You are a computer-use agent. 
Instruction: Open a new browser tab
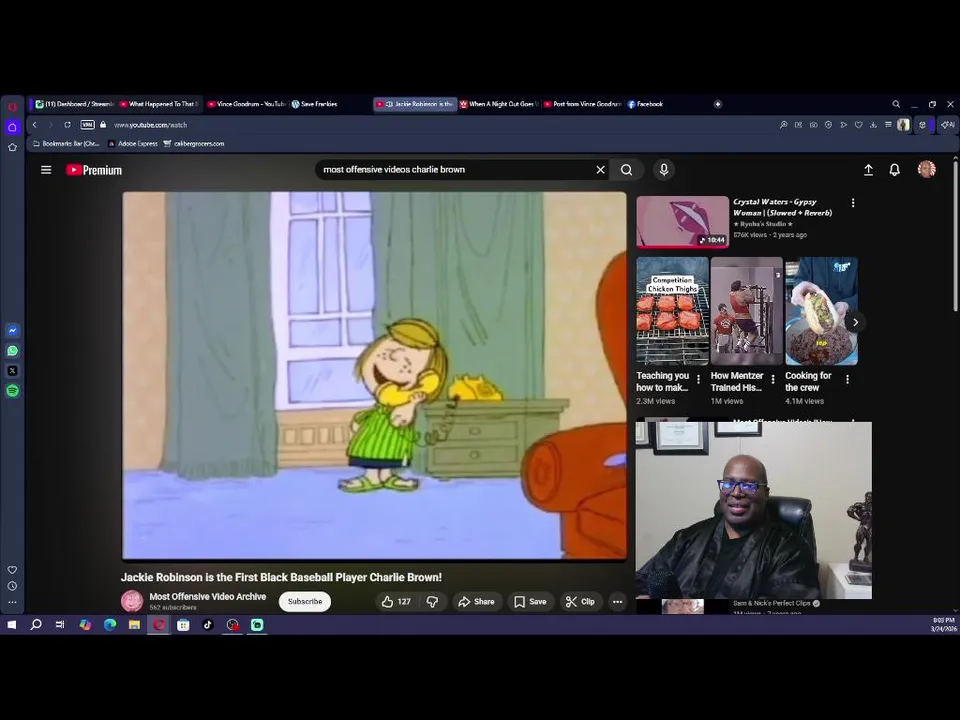coord(718,104)
